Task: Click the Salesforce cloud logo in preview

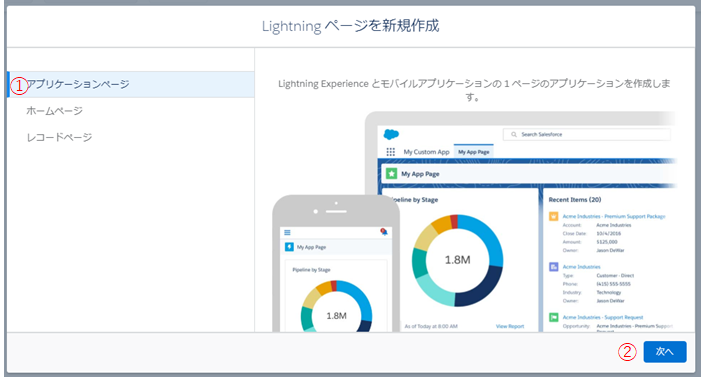Action: 391,134
